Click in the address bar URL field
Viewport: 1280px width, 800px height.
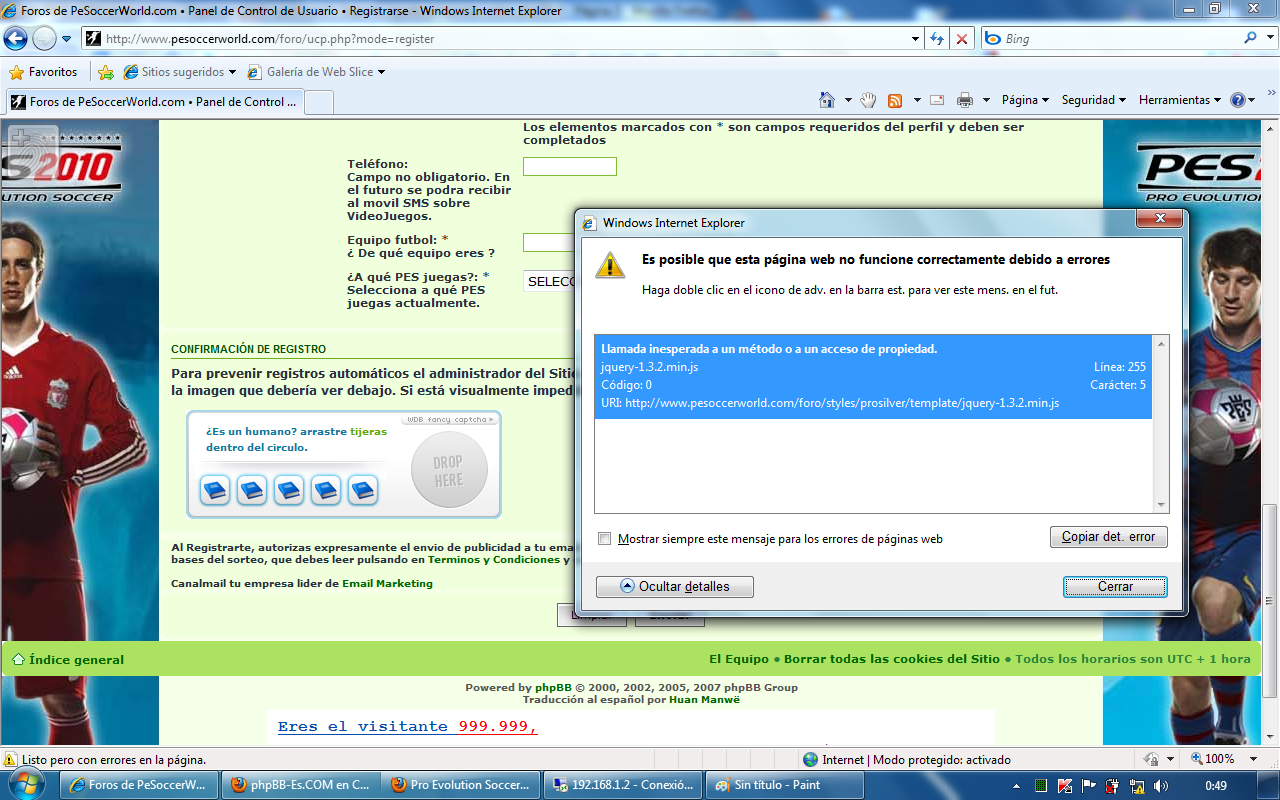[505, 39]
